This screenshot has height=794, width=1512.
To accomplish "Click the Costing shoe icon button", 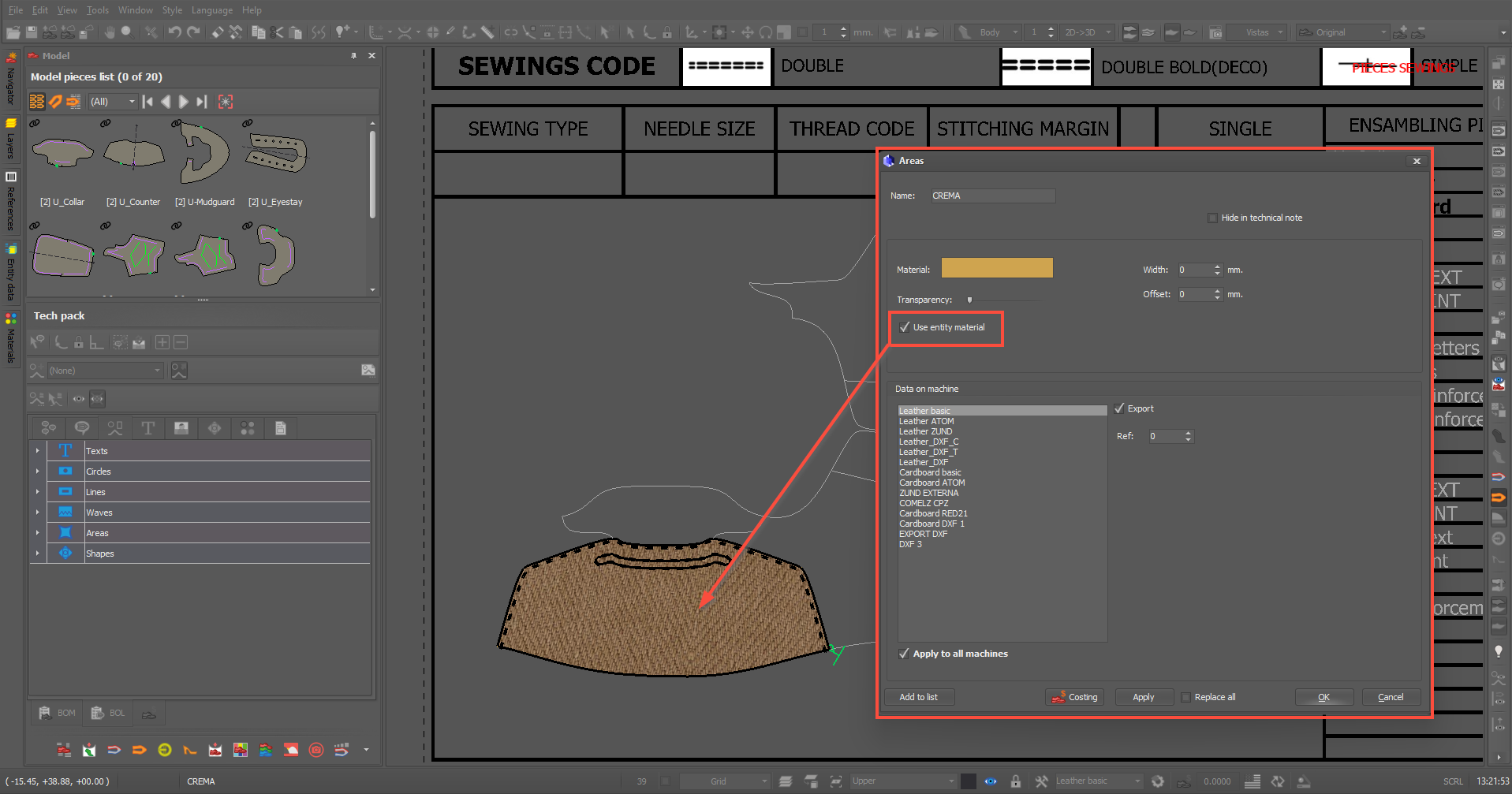I will click(1074, 697).
